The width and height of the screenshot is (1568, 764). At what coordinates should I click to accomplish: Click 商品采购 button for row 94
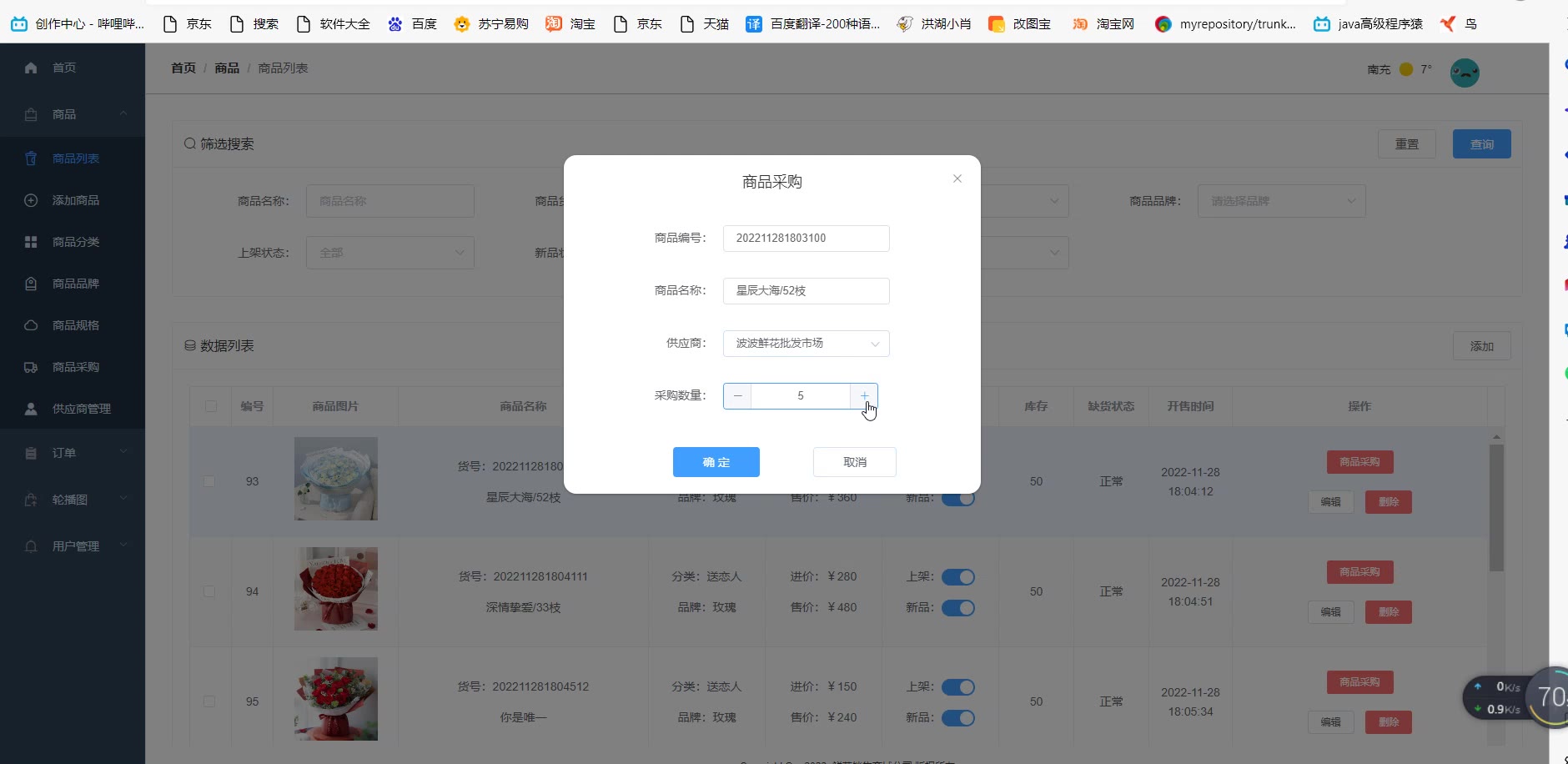[x=1359, y=572]
